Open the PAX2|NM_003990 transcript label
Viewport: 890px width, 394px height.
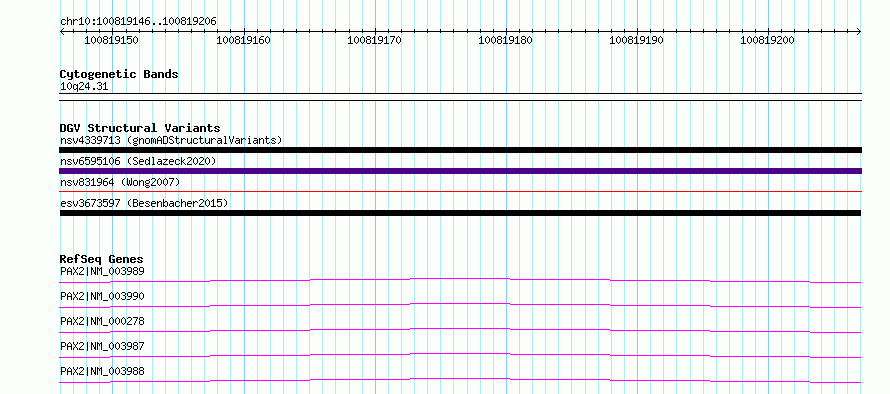pyautogui.click(x=102, y=296)
